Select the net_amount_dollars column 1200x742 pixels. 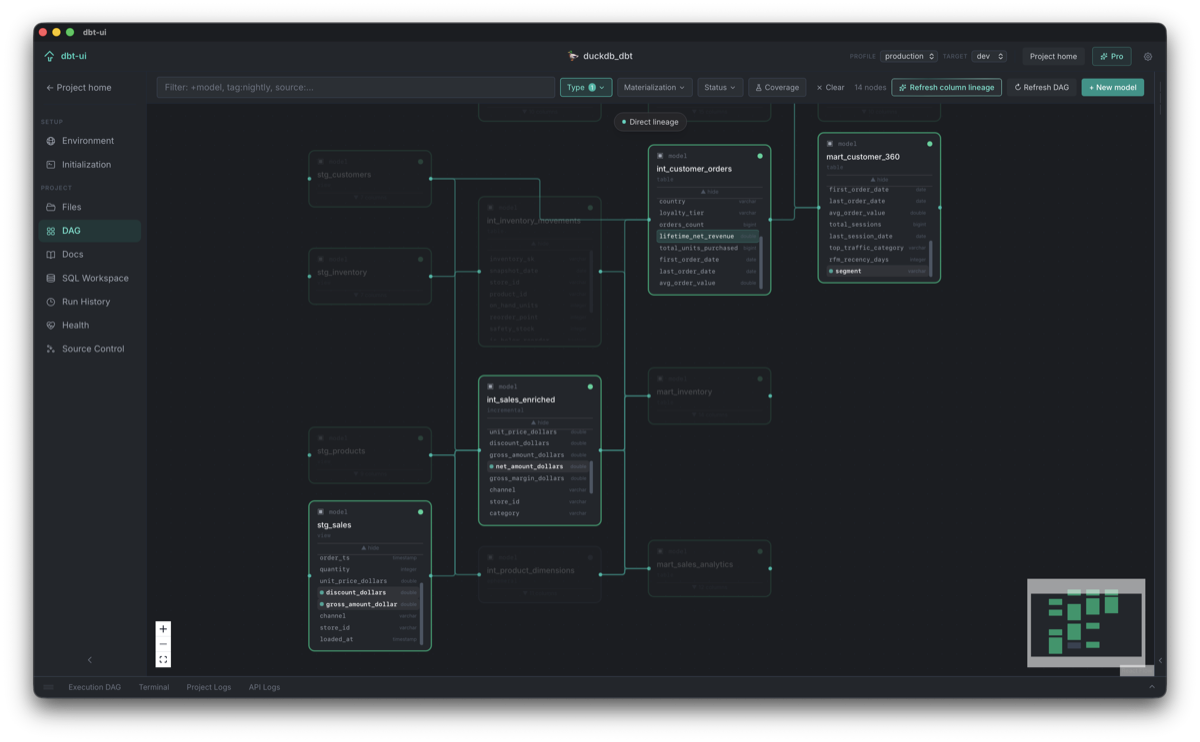tap(539, 466)
